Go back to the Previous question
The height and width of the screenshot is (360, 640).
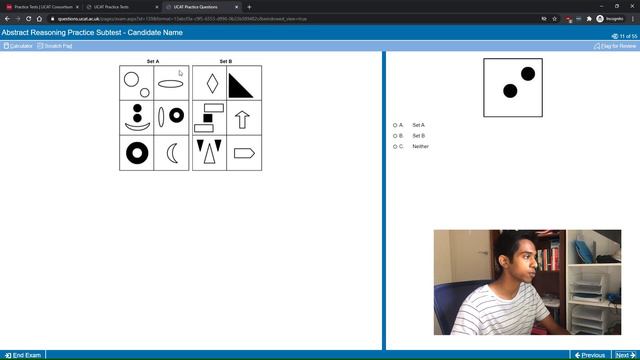[590, 355]
